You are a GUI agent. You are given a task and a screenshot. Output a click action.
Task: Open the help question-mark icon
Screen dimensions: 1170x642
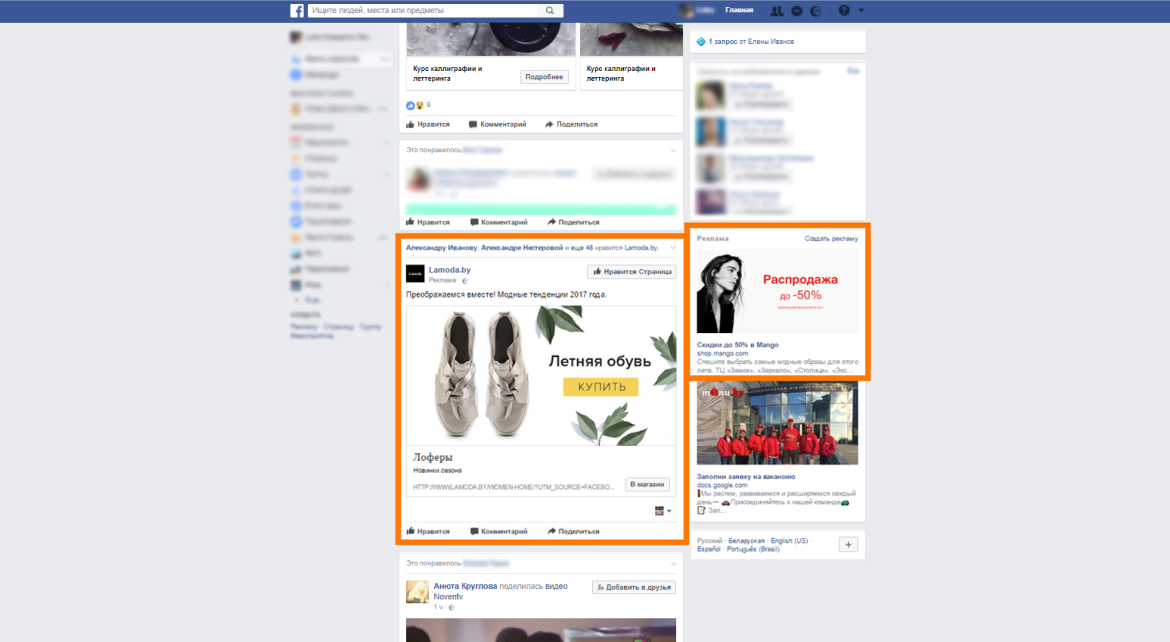844,10
